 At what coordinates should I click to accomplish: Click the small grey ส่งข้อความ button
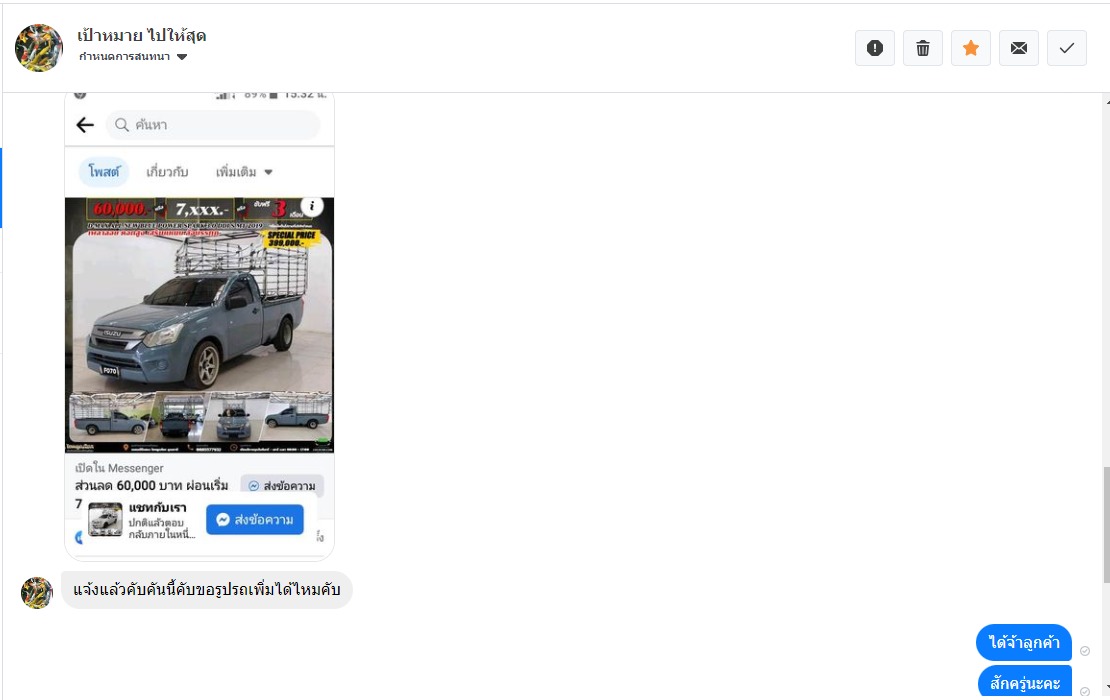point(282,486)
